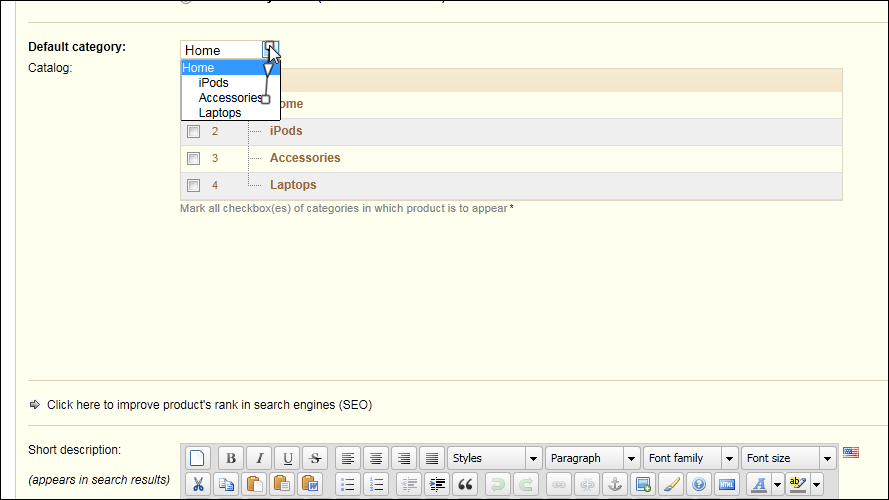Click the Blockquote icon
This screenshot has height=500, width=889.
465,485
